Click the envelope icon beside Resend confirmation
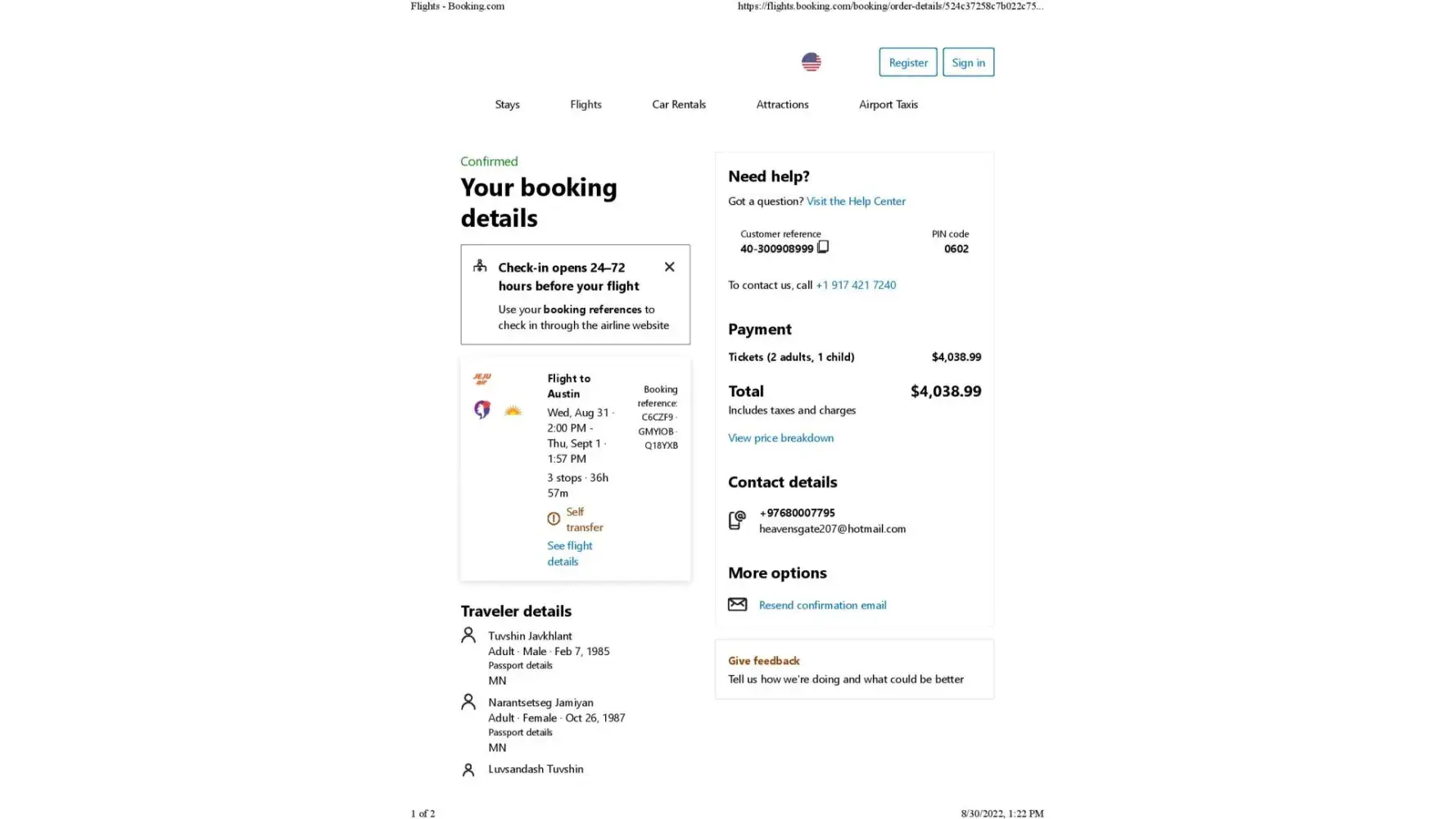1456x819 pixels. click(737, 604)
